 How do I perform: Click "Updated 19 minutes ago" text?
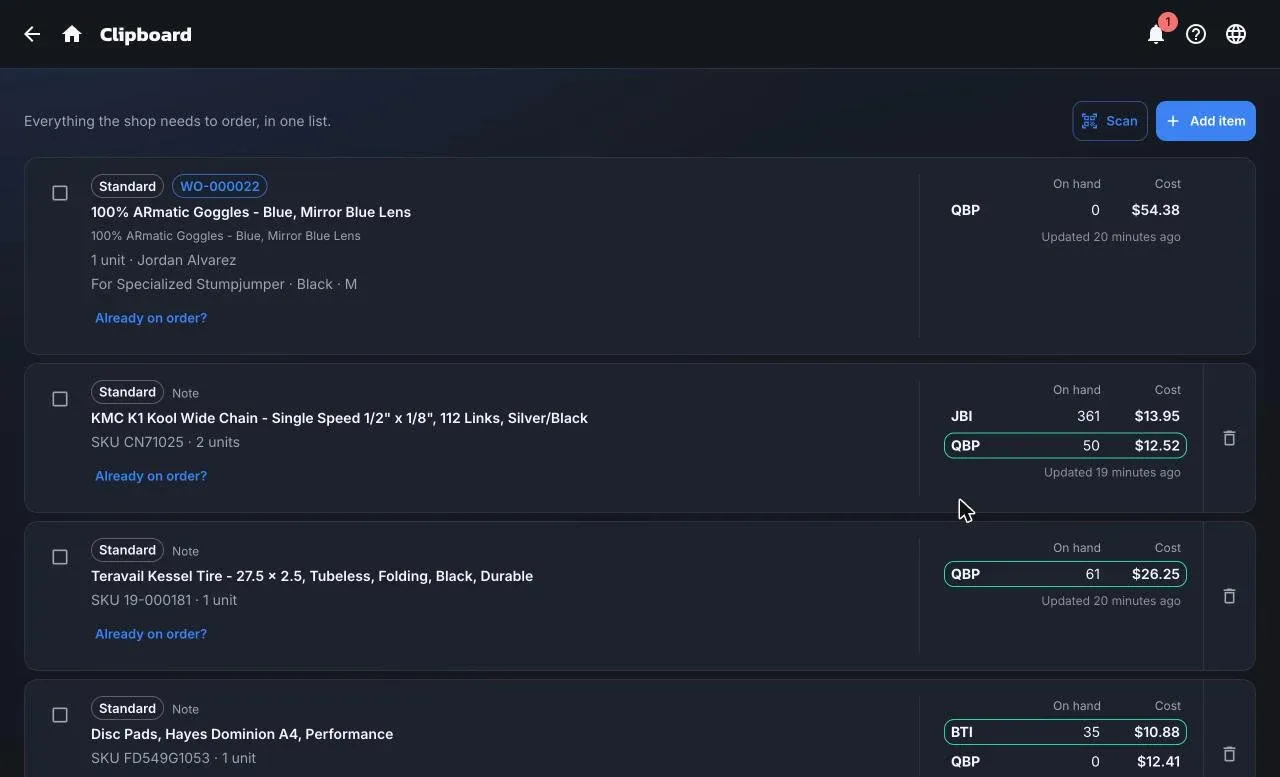click(1112, 472)
